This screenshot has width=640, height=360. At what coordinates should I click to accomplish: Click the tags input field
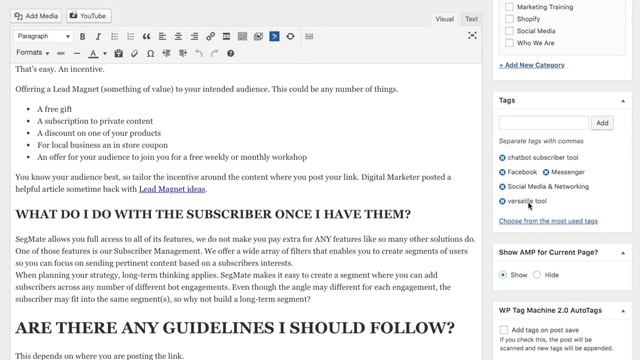[544, 123]
